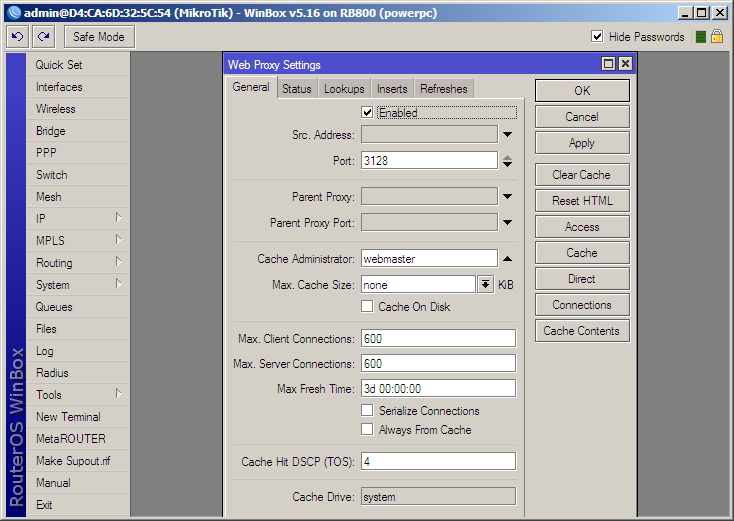The image size is (734, 521).
Task: Expand the Parent Proxy field arrow
Action: (507, 196)
